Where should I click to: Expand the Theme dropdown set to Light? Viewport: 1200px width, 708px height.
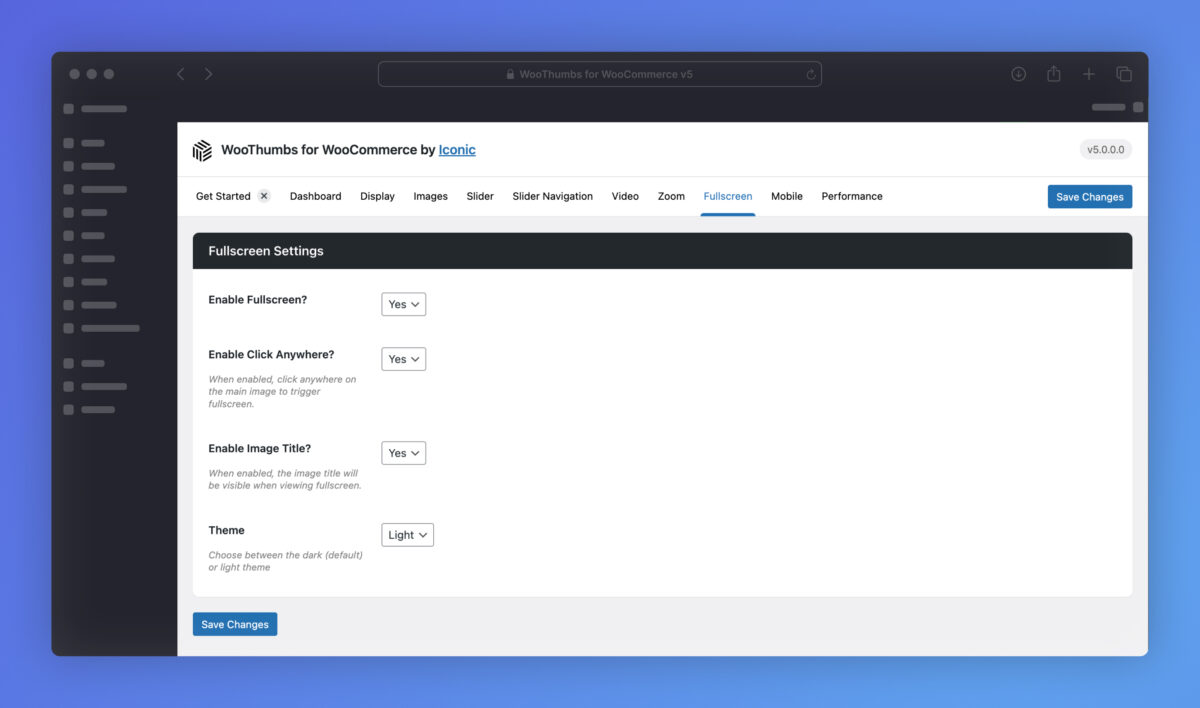pos(407,535)
